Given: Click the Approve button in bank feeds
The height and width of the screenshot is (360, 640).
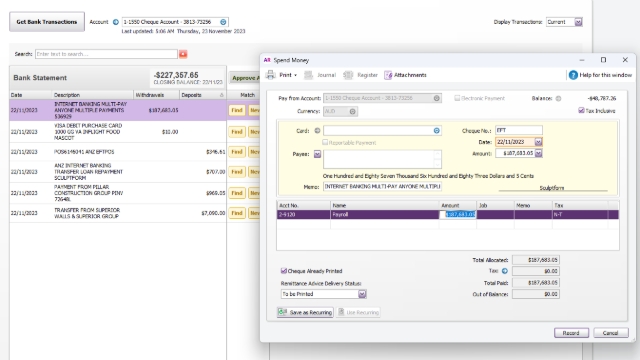Looking at the screenshot, I should 245,78.
